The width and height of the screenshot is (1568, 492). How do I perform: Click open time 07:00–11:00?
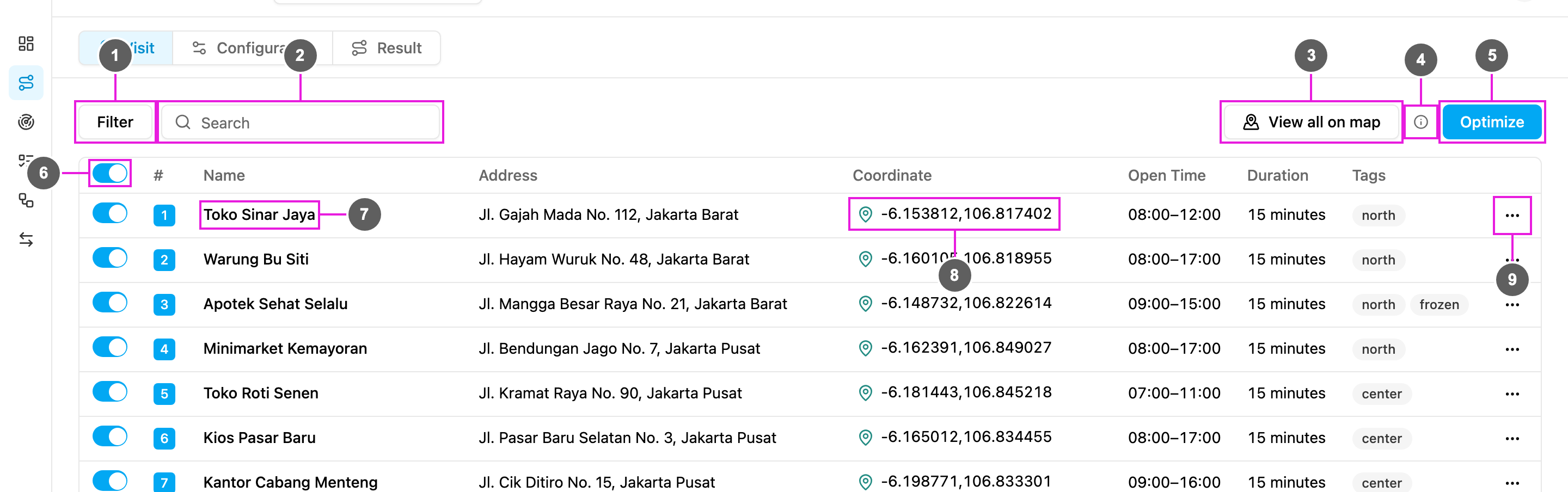pyautogui.click(x=1174, y=393)
